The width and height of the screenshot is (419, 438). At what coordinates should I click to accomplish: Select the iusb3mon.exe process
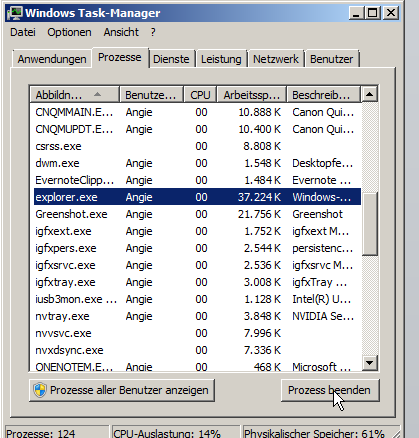pos(197,299)
